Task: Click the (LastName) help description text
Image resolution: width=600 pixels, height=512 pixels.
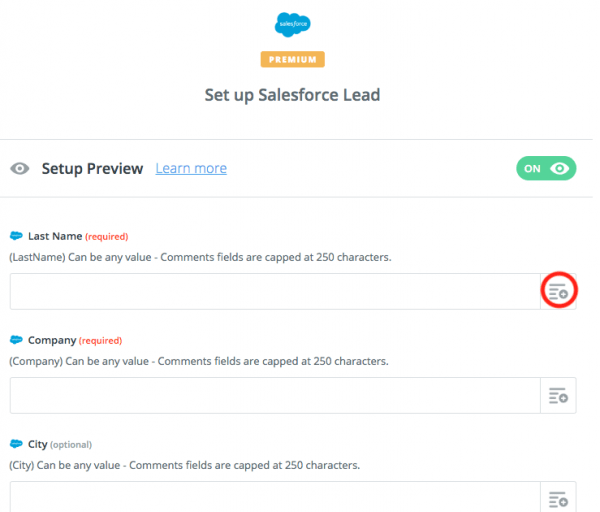Action: (x=200, y=257)
